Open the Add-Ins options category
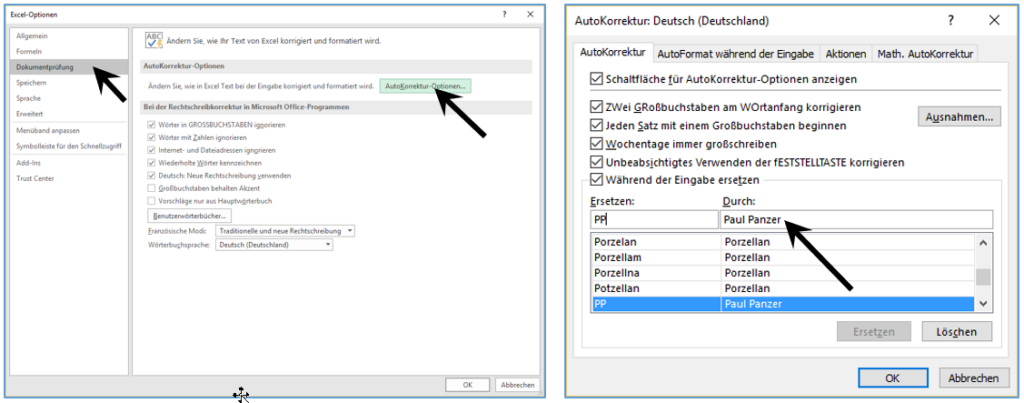This screenshot has height=403, width=1024. [28, 163]
